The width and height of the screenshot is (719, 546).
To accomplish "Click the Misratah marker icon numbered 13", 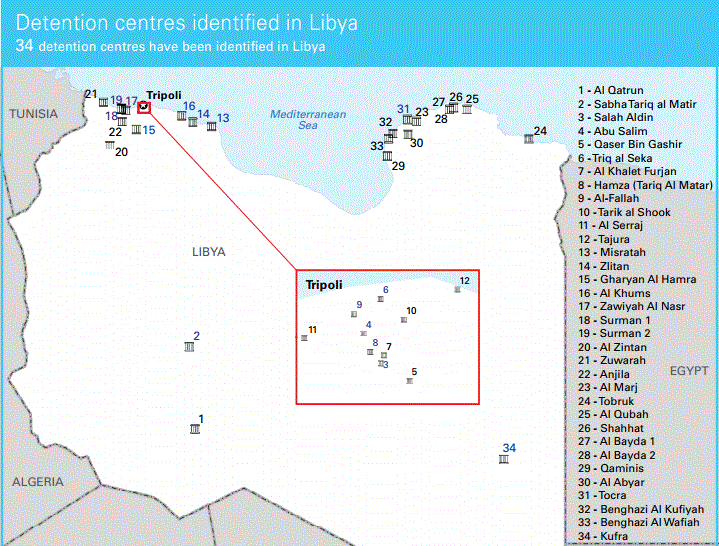I will tap(212, 126).
